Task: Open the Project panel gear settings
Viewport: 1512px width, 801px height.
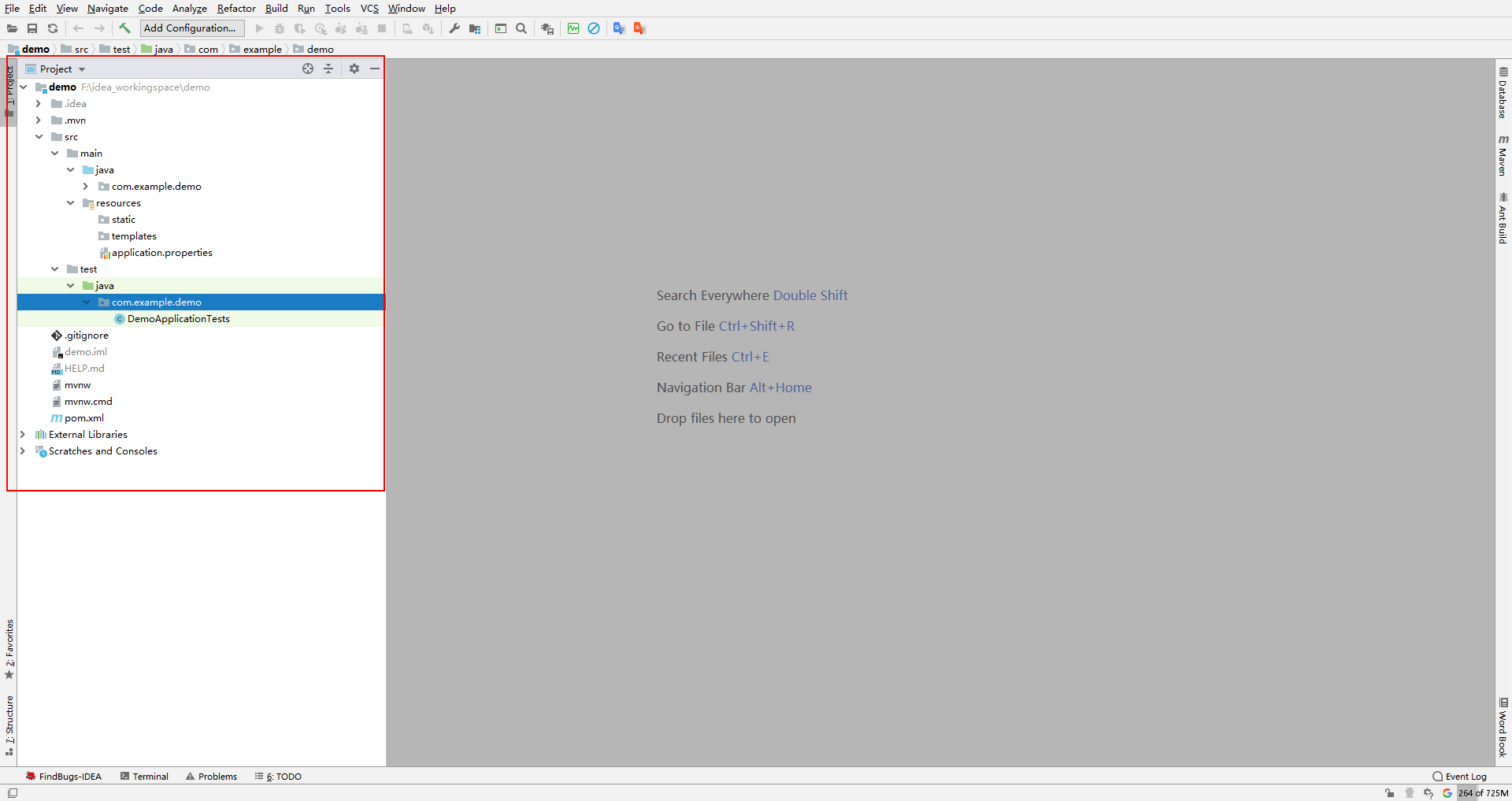Action: click(x=354, y=69)
